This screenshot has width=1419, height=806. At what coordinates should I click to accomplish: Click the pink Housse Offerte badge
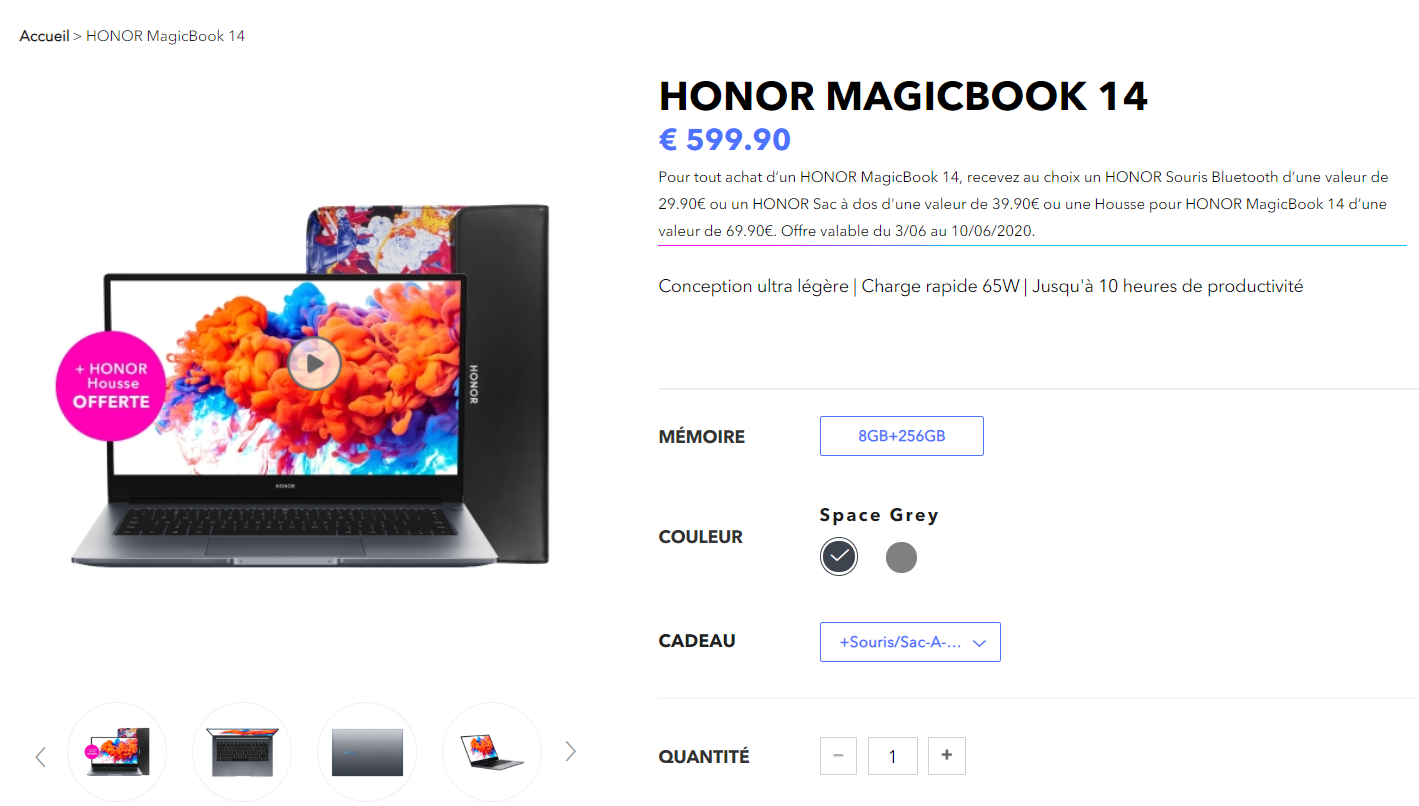coord(111,386)
